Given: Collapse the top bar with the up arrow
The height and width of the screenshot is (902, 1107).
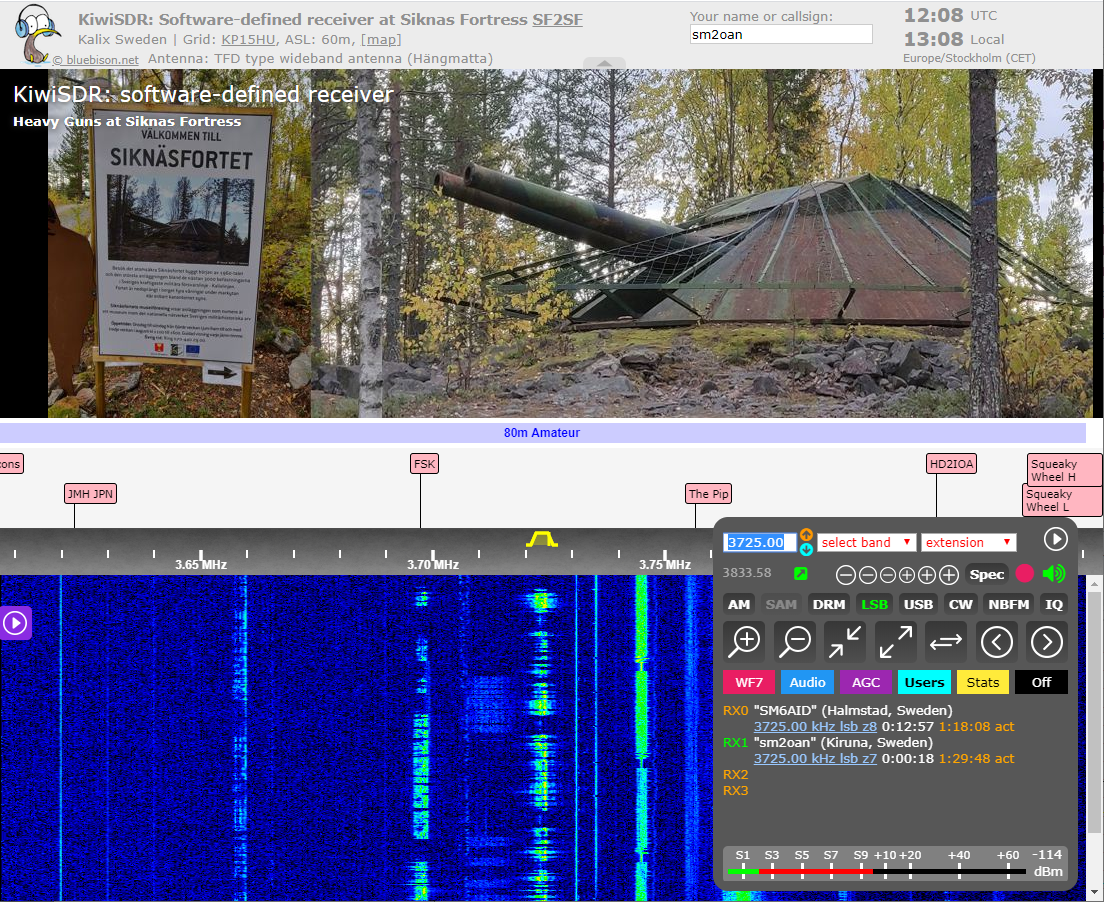Looking at the screenshot, I should [604, 64].
